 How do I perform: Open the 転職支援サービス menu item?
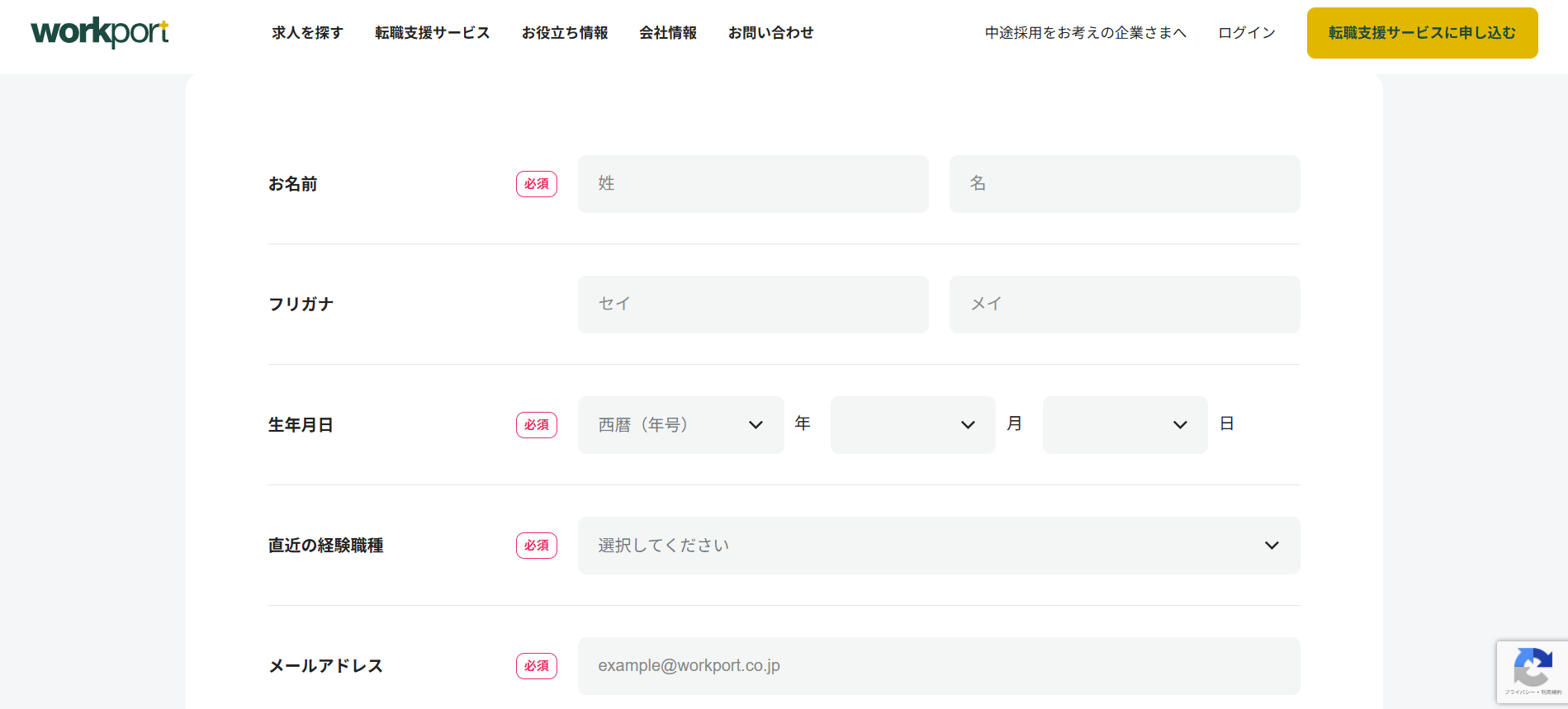coord(432,33)
